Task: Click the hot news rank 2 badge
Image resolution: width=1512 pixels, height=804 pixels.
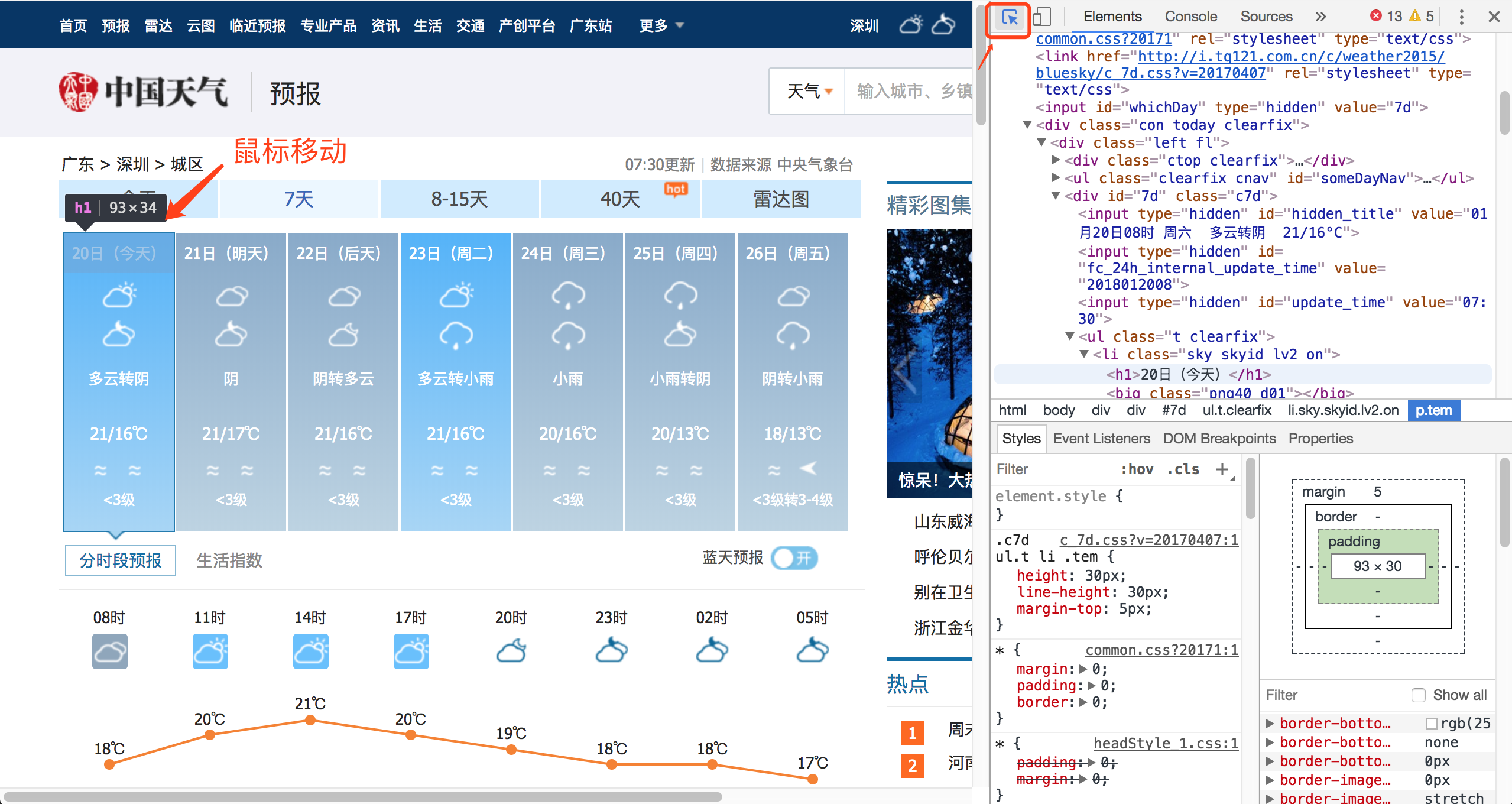Action: tap(912, 766)
